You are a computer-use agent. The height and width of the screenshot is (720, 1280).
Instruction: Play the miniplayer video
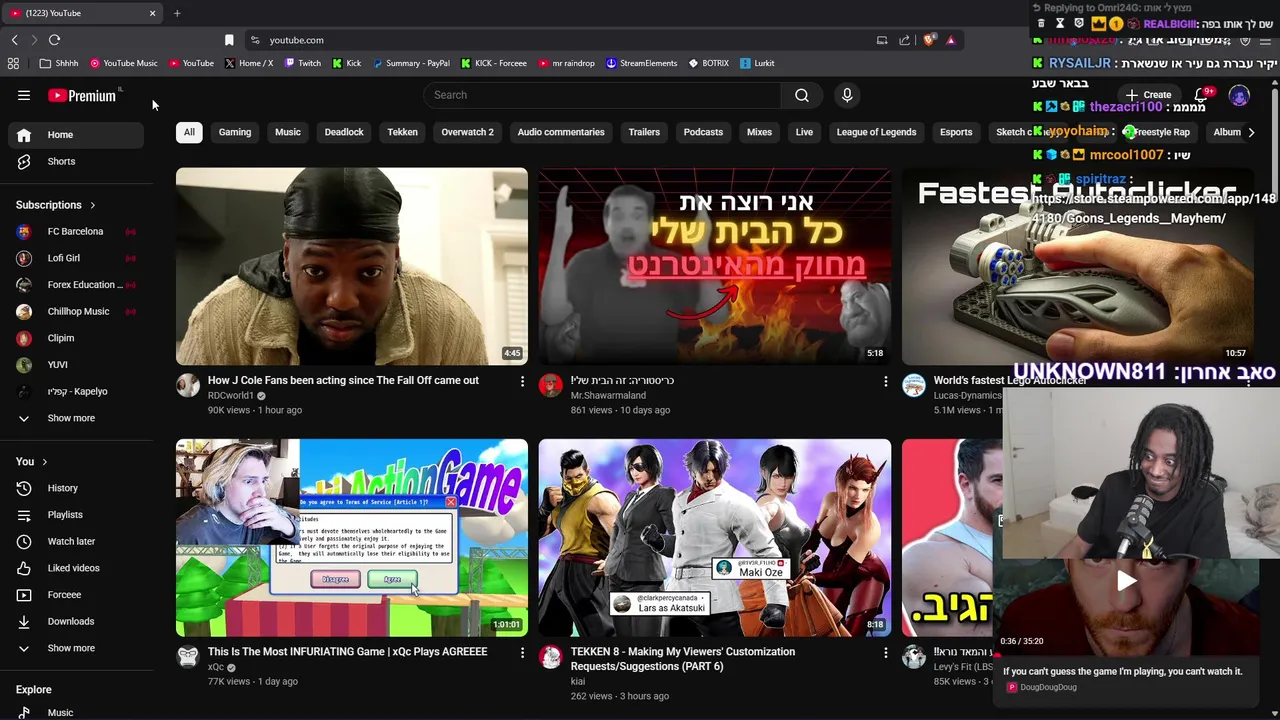[1127, 581]
